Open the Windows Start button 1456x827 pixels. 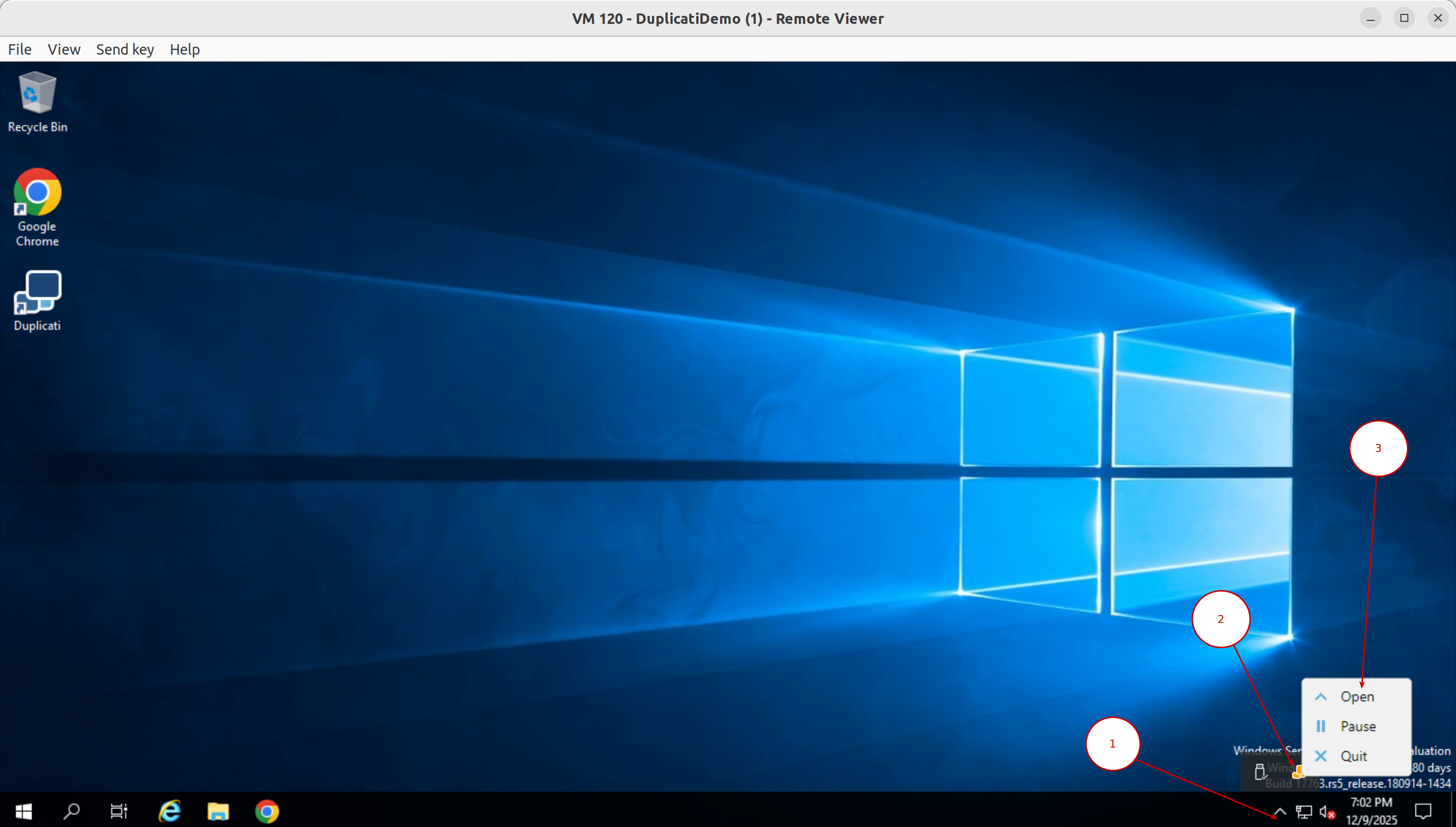23,811
